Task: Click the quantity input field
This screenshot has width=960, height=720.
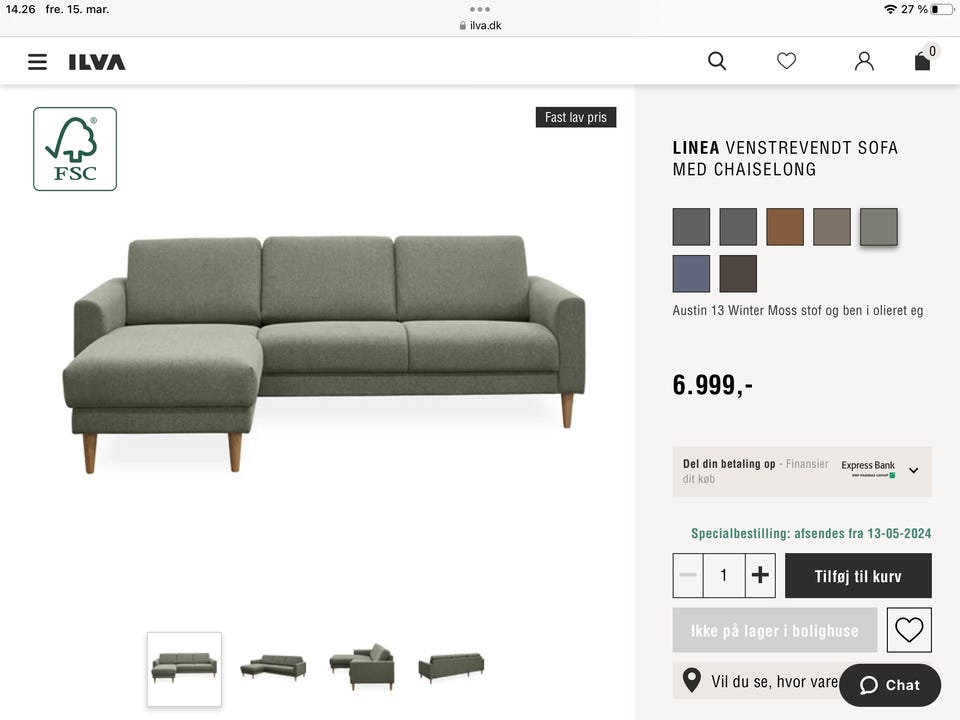Action: [x=724, y=575]
